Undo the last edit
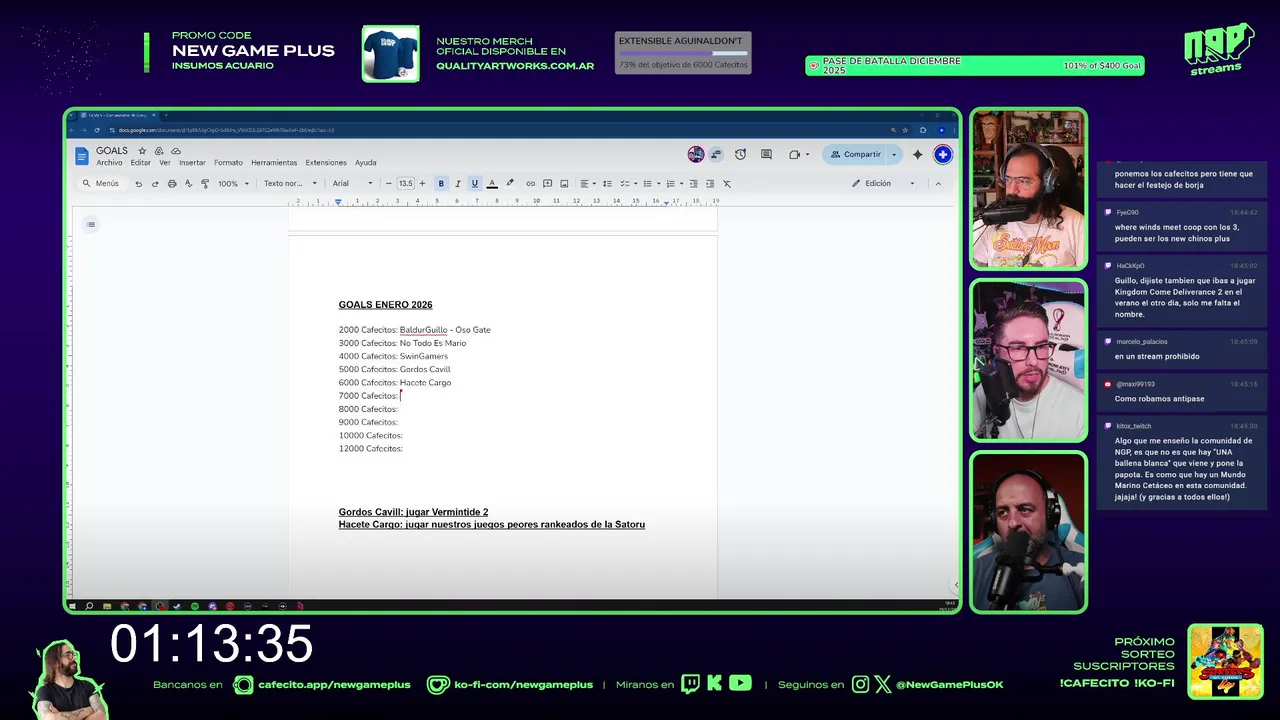Image resolution: width=1280 pixels, height=720 pixels. [138, 184]
